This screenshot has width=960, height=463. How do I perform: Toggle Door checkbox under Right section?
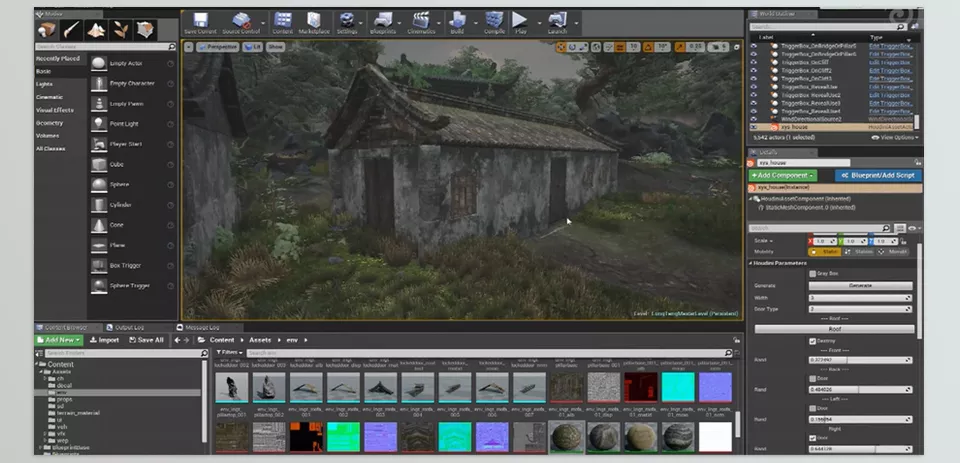pos(812,438)
